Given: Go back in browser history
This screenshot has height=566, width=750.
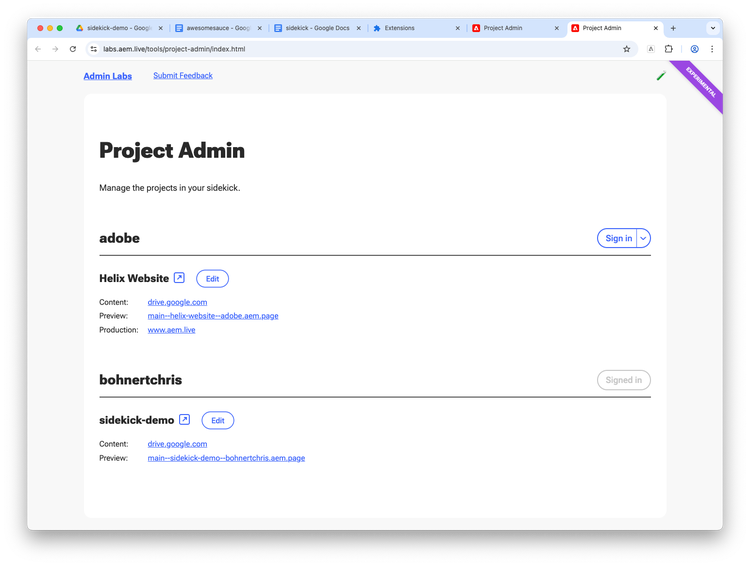Looking at the screenshot, I should [38, 49].
